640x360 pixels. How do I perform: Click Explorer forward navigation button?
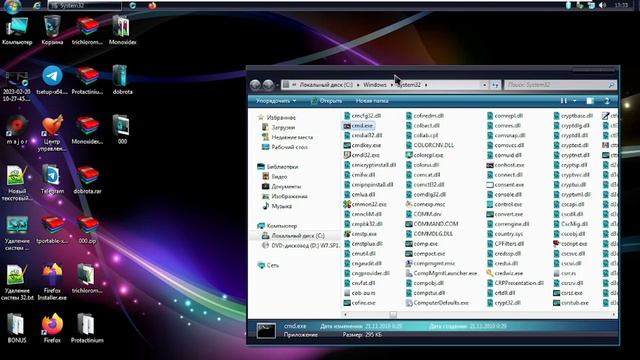coord(268,85)
